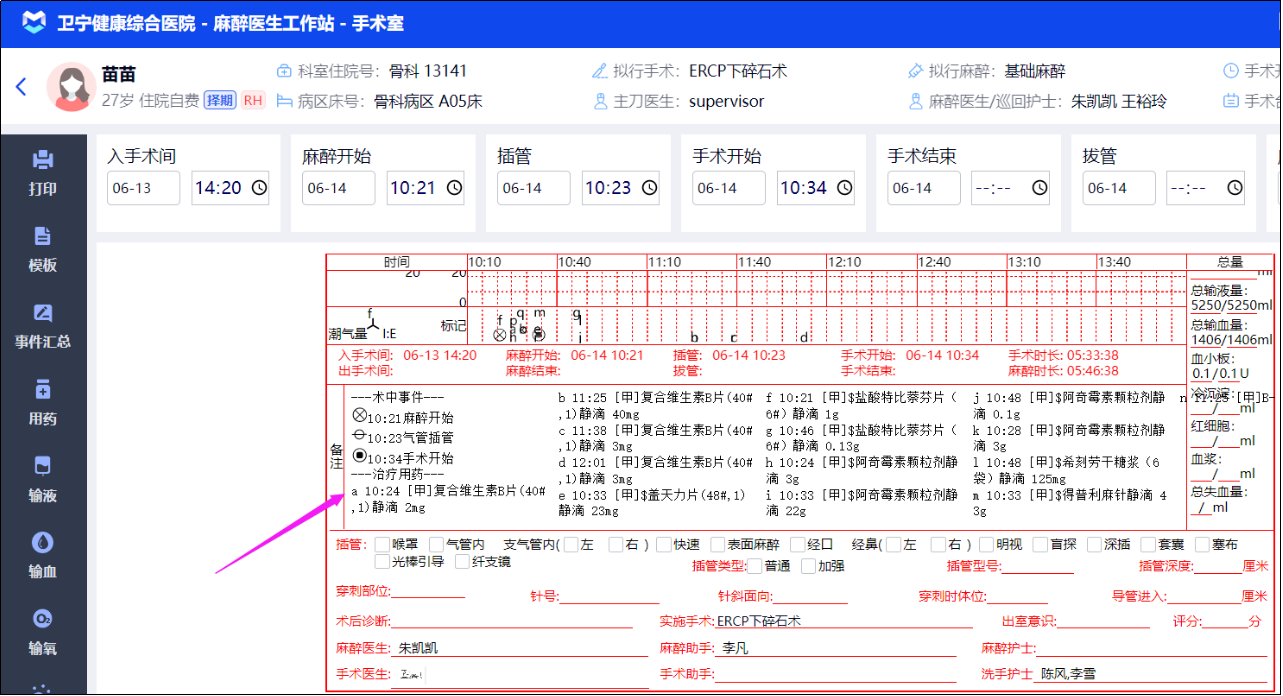
Task: Check the 快速 checkbox
Action: [x=663, y=545]
